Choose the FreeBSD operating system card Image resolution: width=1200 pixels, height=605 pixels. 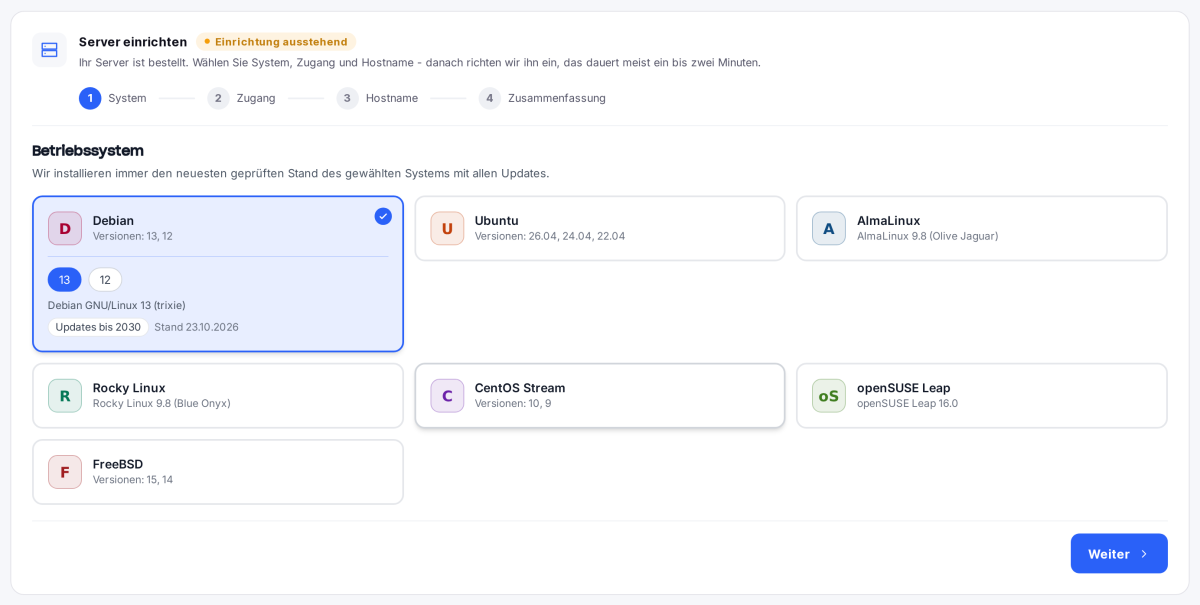pos(218,472)
